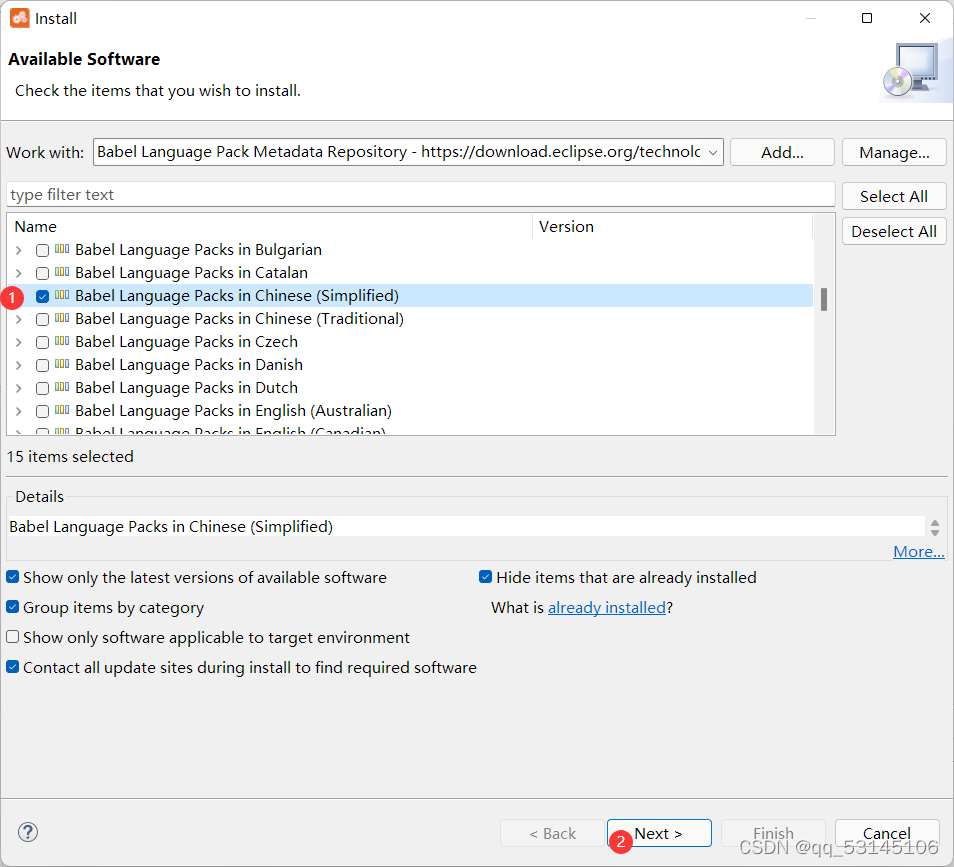The height and width of the screenshot is (867, 954).
Task: Check the Danish language pack checkbox
Action: click(43, 366)
